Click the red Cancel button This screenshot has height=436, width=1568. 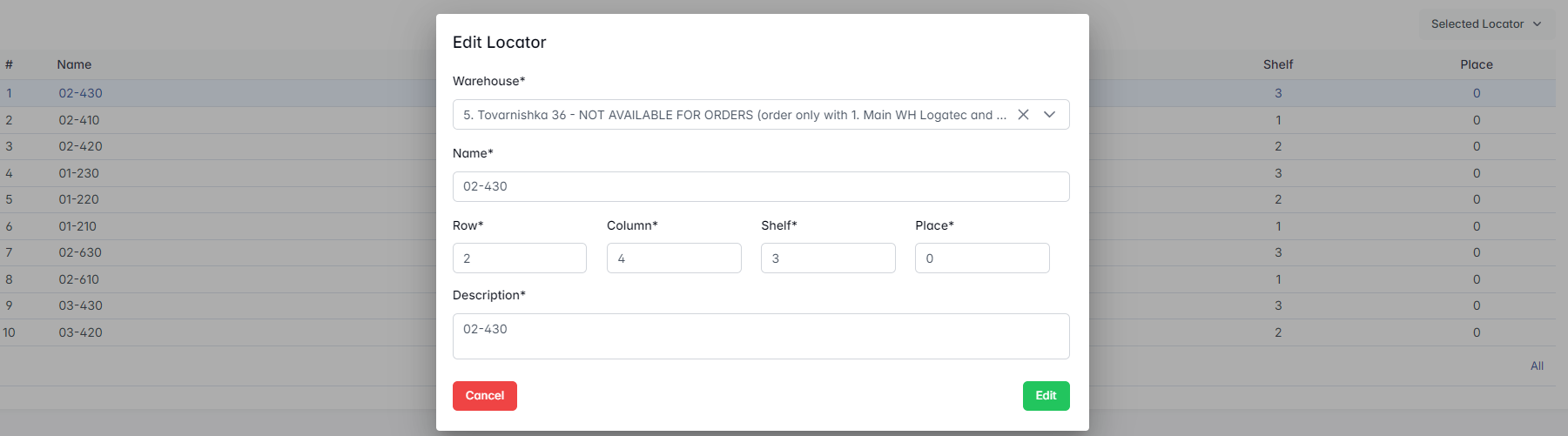(x=484, y=396)
